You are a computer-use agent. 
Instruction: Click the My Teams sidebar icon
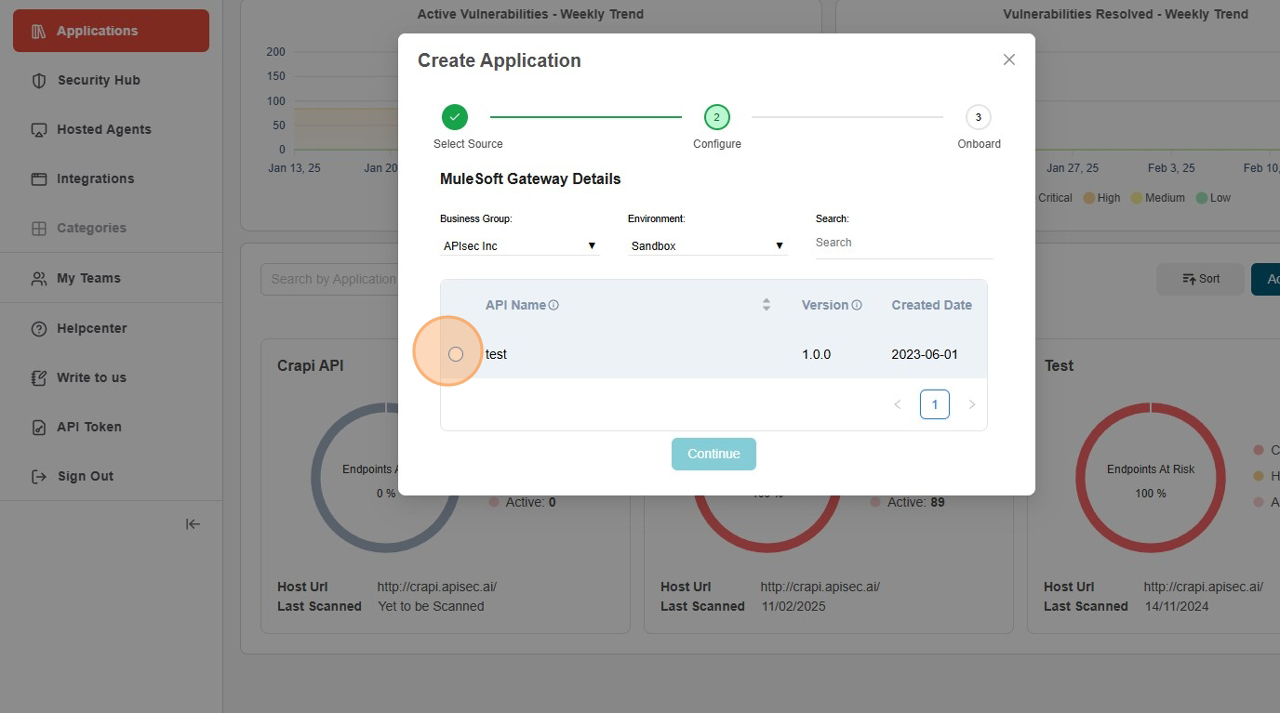[x=39, y=279]
